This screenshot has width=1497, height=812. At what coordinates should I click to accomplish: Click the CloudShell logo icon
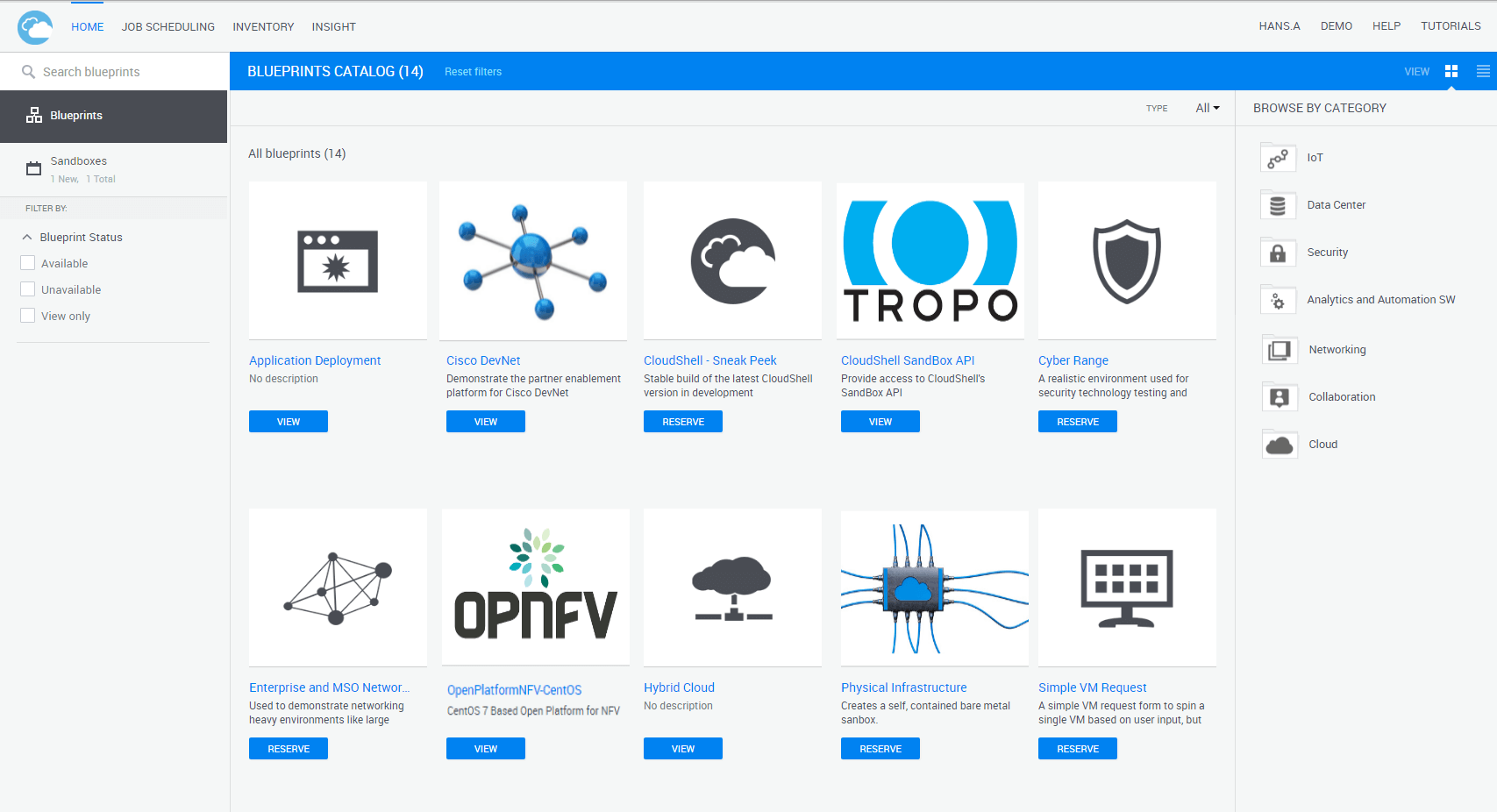point(35,27)
